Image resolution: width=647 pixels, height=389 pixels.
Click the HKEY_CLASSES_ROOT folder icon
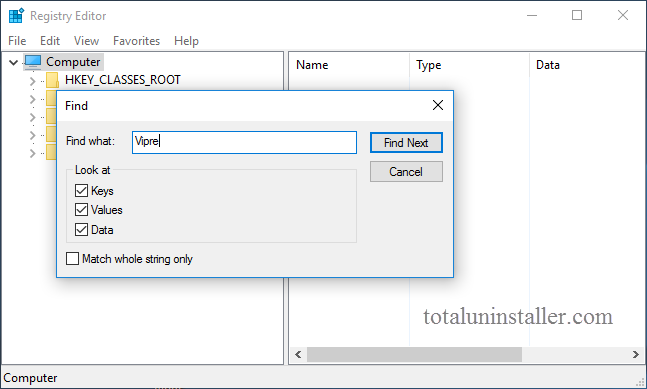[52, 80]
